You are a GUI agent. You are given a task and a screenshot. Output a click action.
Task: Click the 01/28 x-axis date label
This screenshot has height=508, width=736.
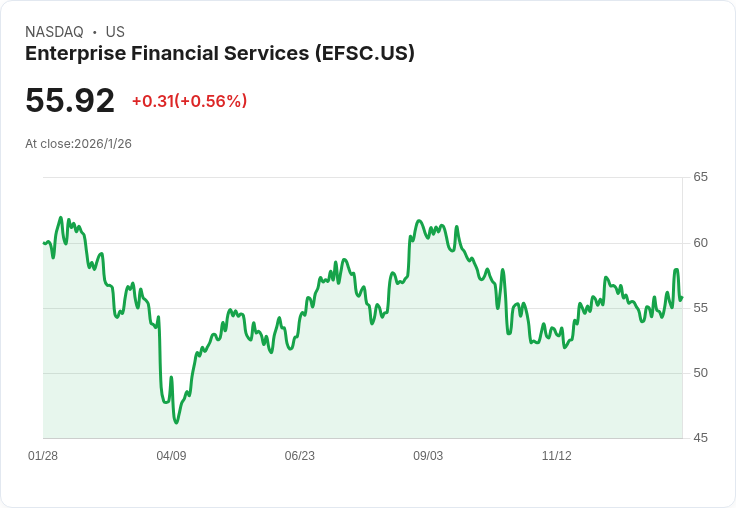click(x=43, y=456)
